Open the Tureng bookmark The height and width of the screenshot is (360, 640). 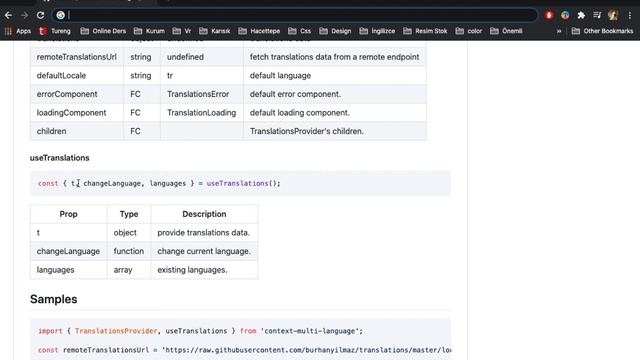point(55,31)
